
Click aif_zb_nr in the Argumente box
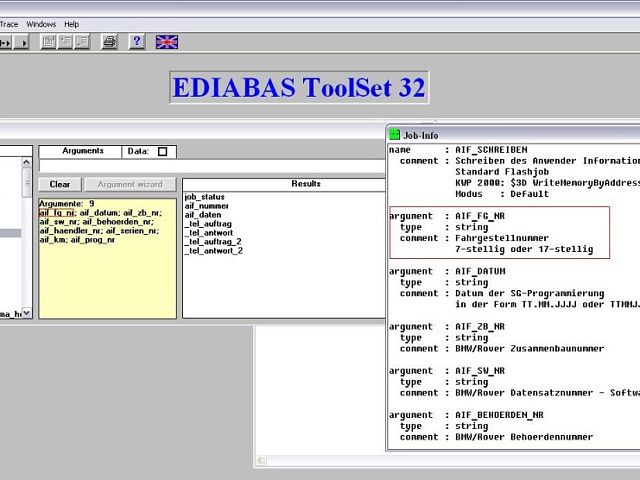tap(142, 213)
